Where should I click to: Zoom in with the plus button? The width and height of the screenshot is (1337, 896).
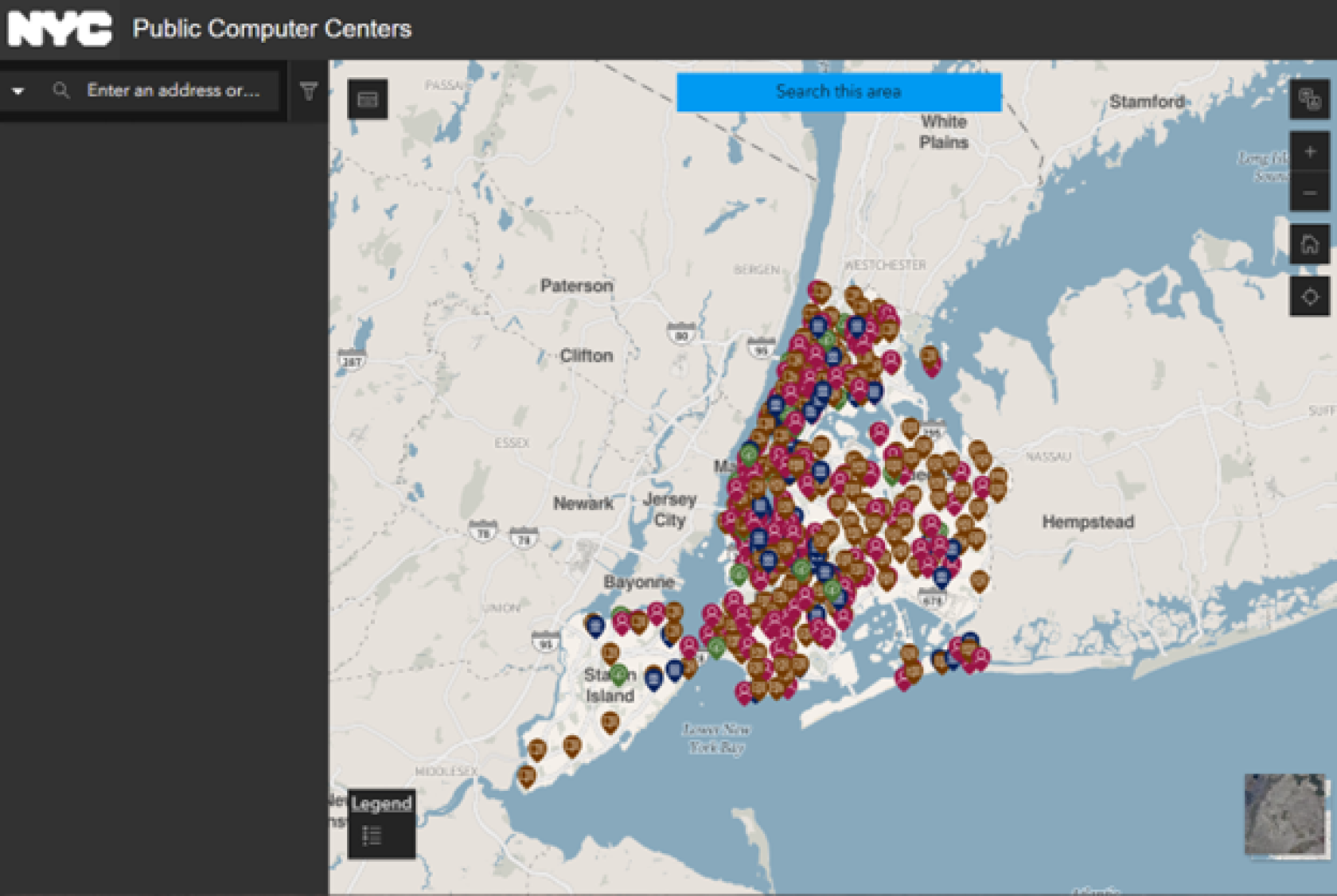click(x=1309, y=151)
